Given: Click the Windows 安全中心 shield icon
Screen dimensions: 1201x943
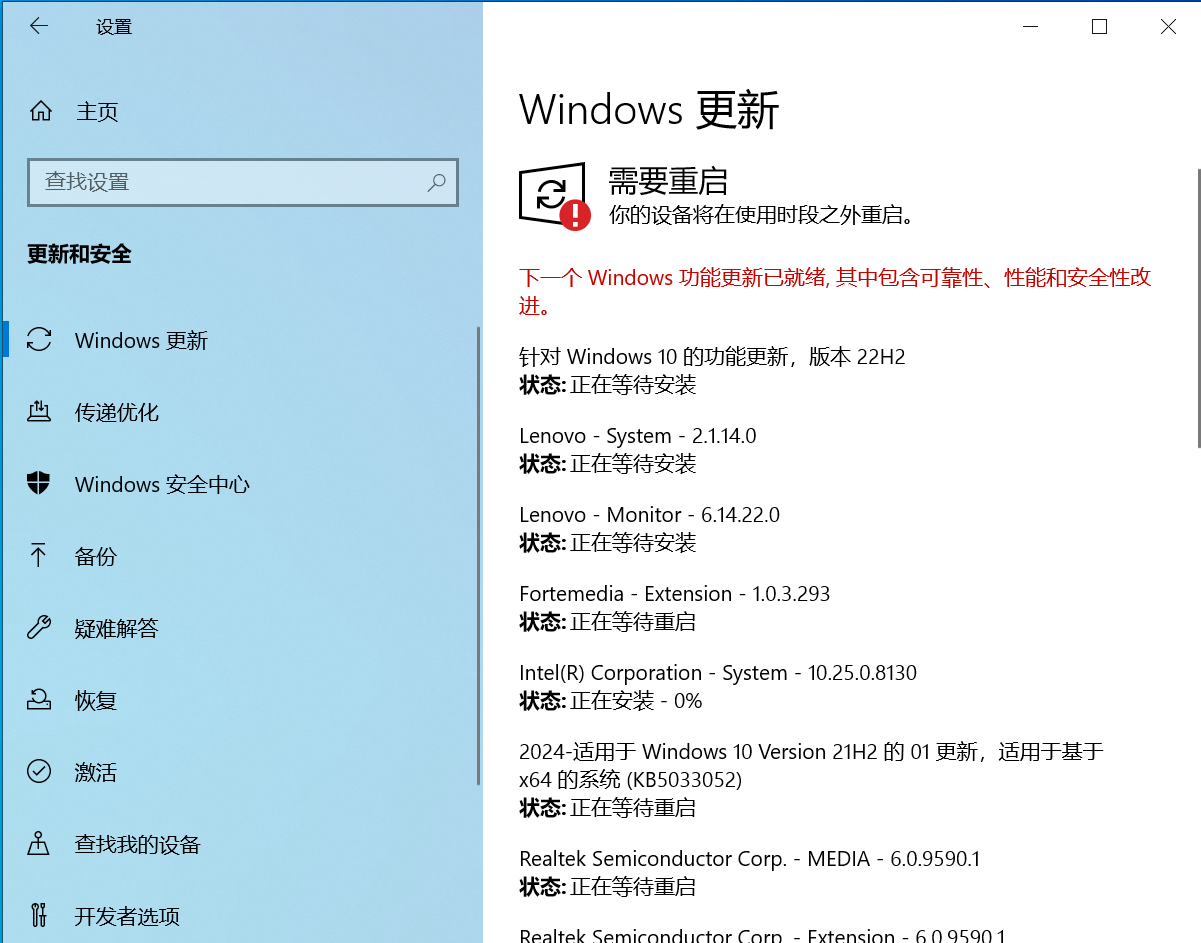Looking at the screenshot, I should 39,484.
